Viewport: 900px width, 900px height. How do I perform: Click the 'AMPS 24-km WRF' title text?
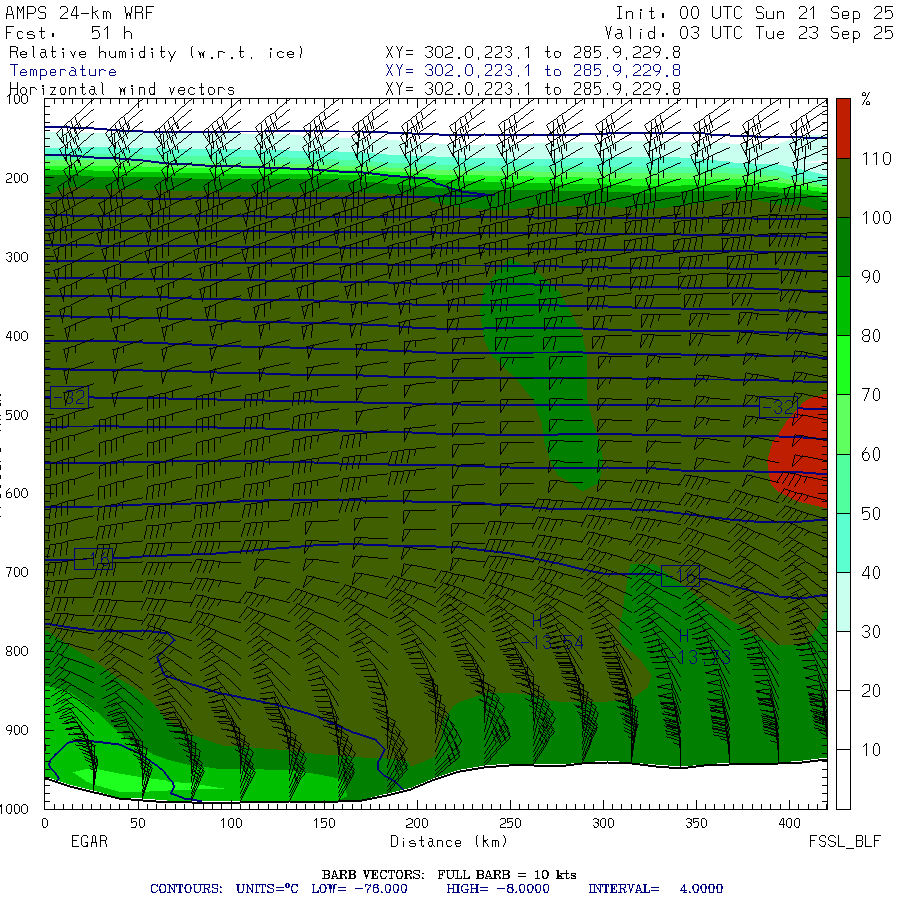[x=79, y=13]
